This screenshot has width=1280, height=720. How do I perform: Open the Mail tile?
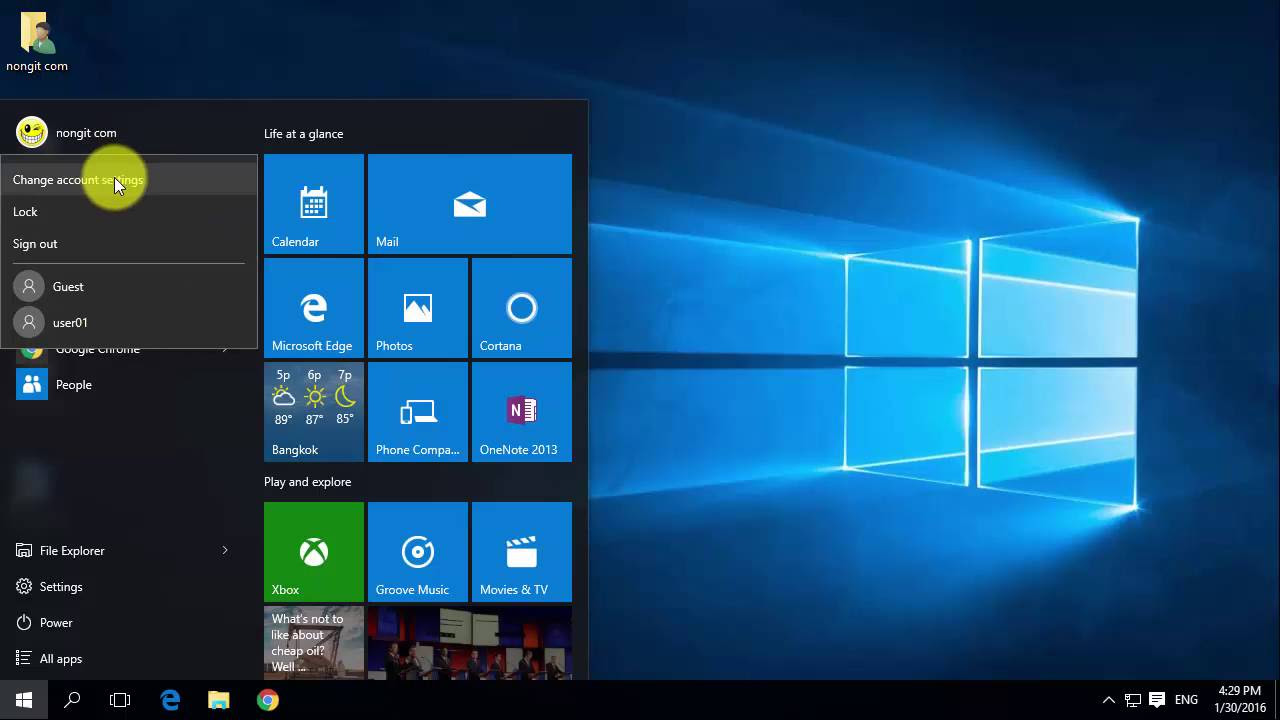pyautogui.click(x=470, y=204)
